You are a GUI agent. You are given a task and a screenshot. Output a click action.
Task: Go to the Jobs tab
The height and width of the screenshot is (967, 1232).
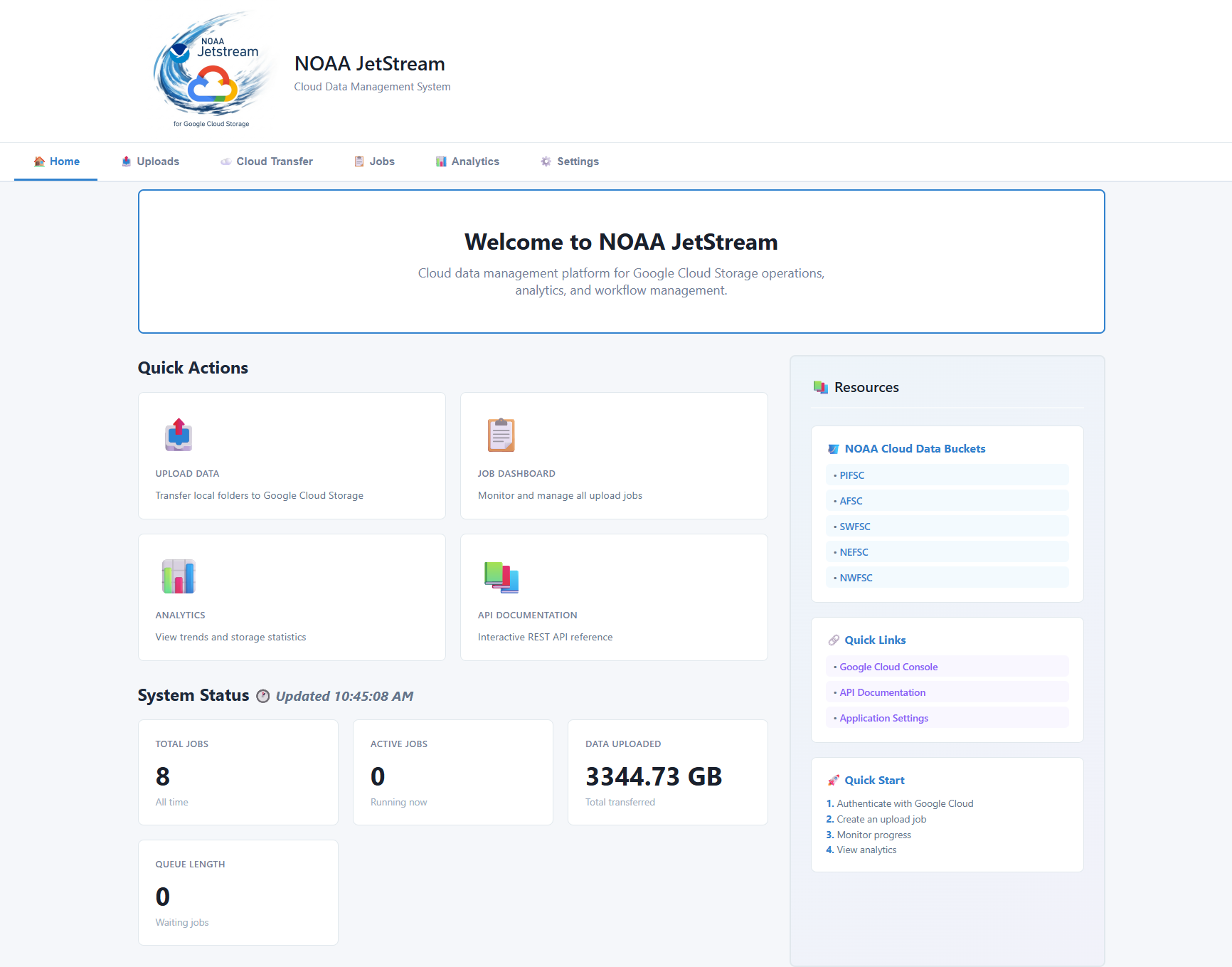point(374,162)
